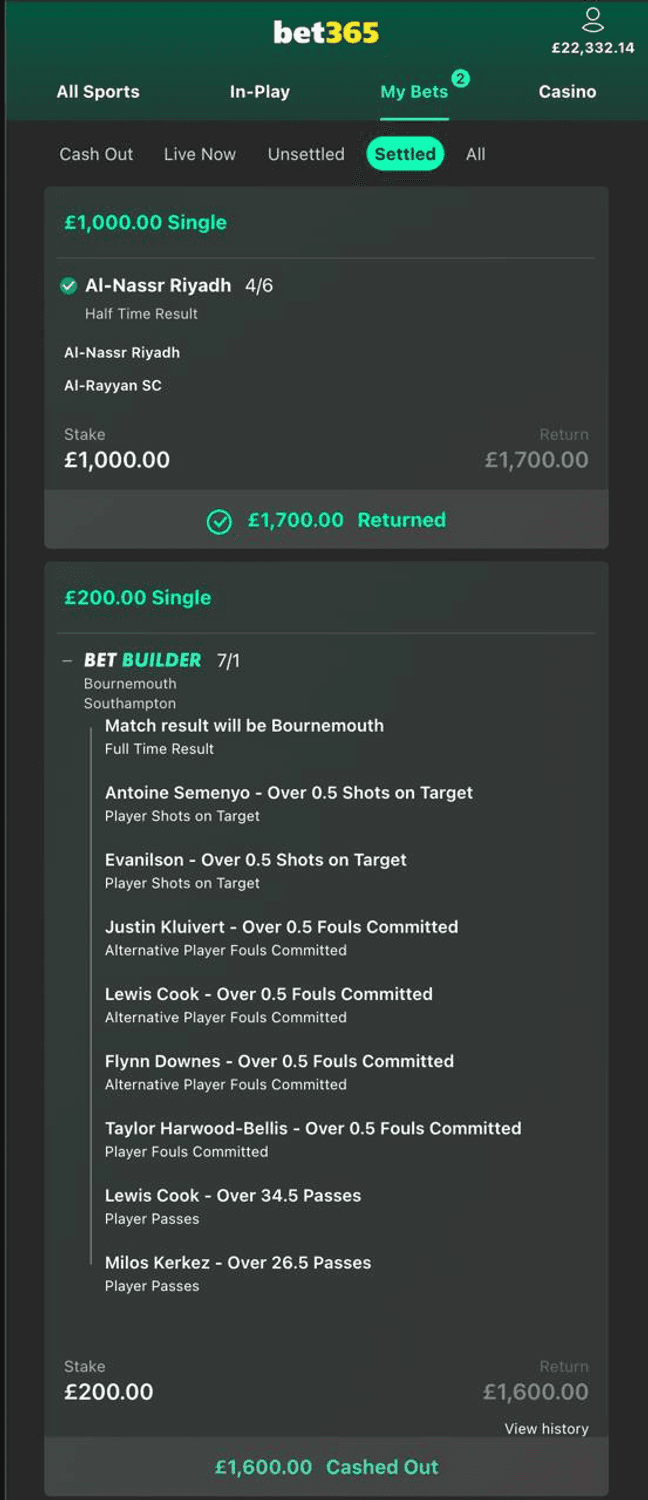The width and height of the screenshot is (648, 1500).
Task: Click the bet365 logo
Action: pos(326,33)
